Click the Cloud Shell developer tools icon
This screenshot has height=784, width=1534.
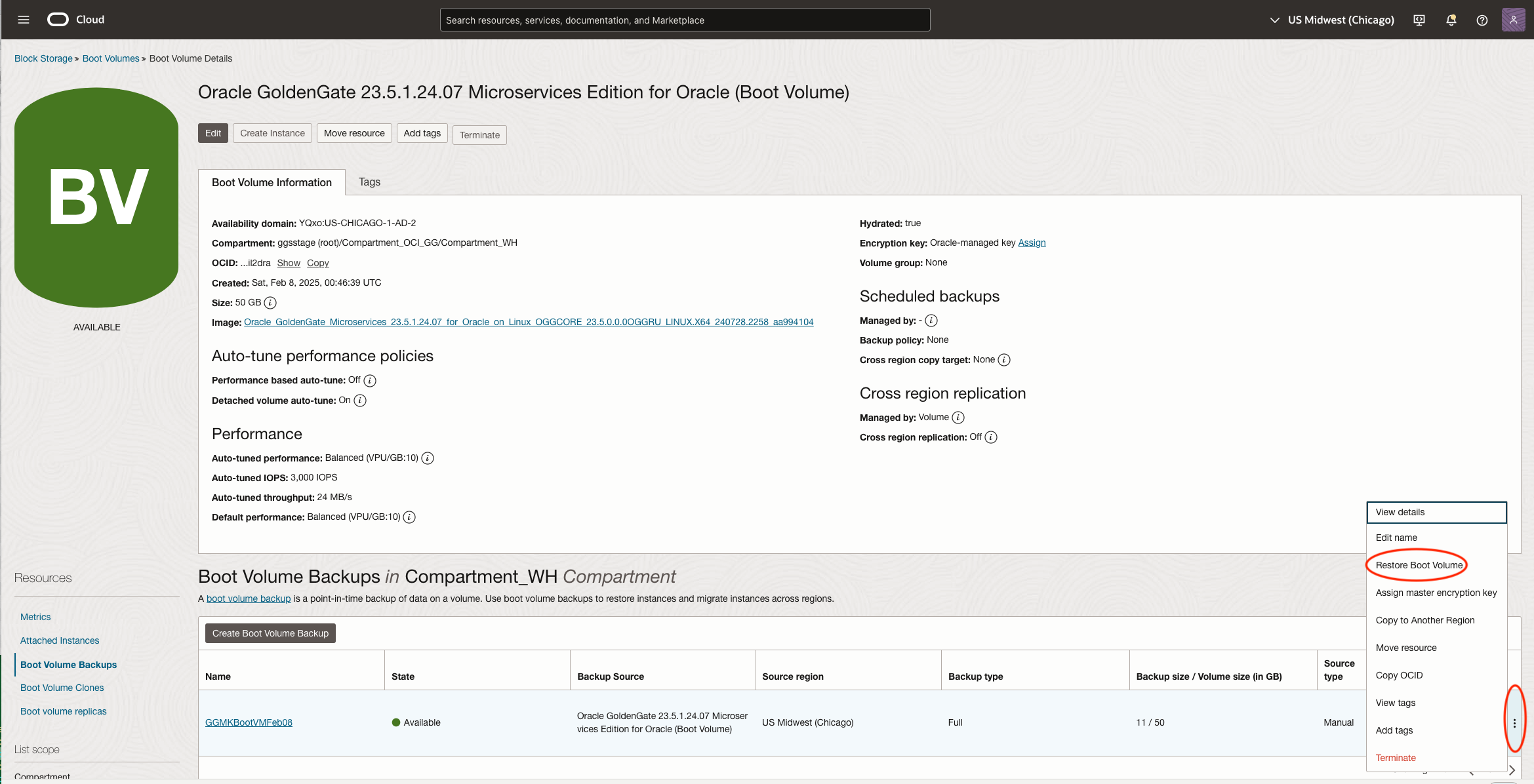(1419, 20)
